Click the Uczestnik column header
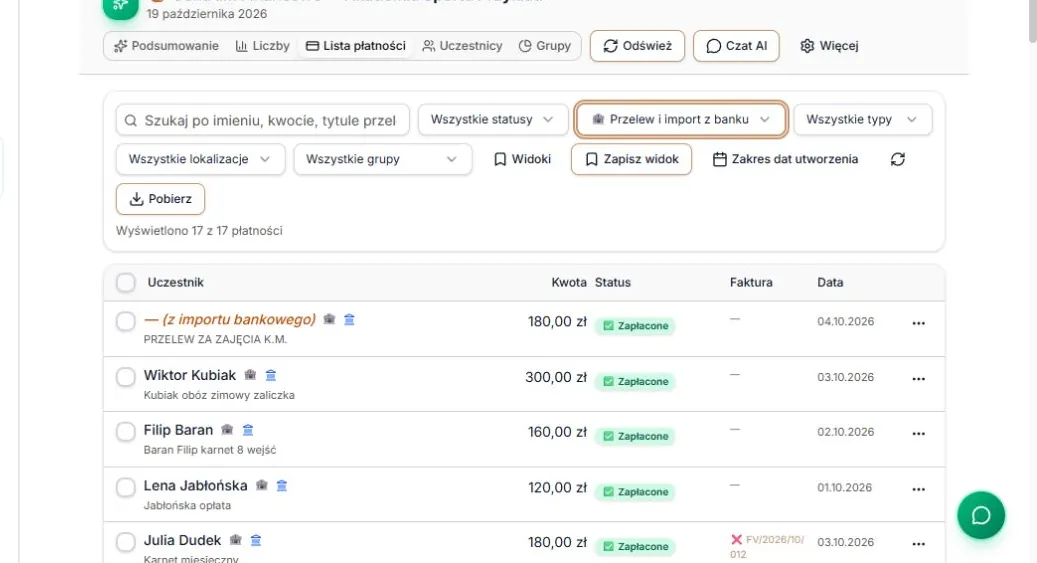1037x563 pixels. [x=175, y=282]
